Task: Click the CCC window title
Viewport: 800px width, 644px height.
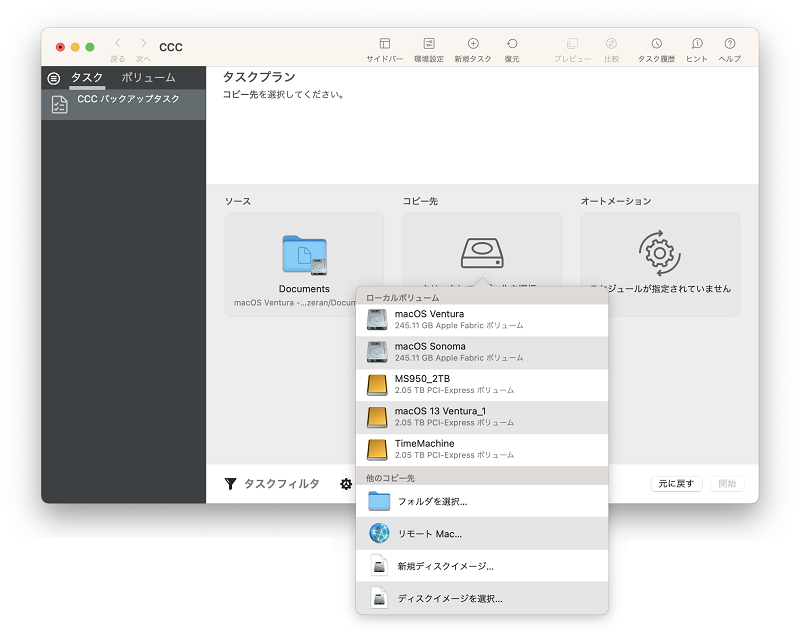Action: click(x=171, y=47)
